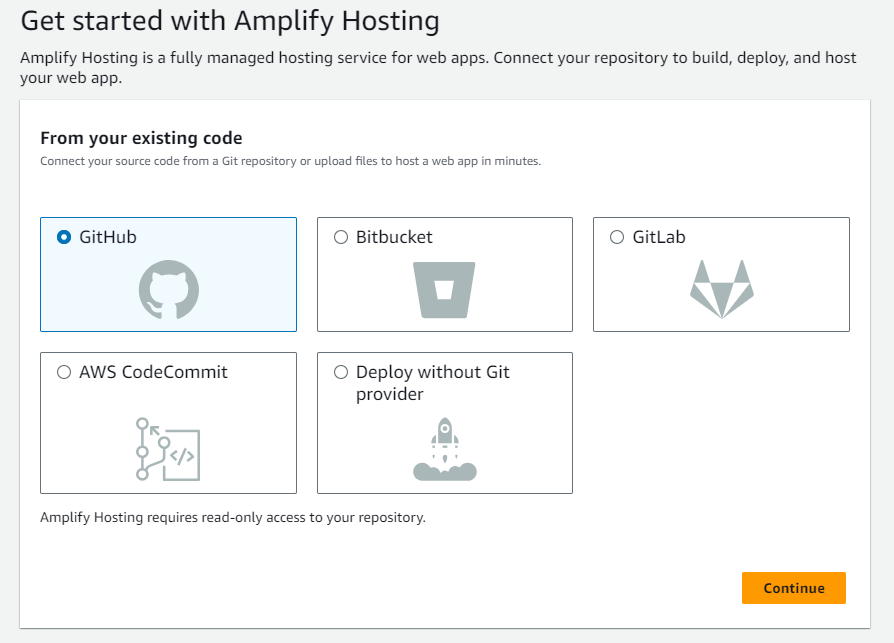Click the read-only access notice text

coord(233,518)
